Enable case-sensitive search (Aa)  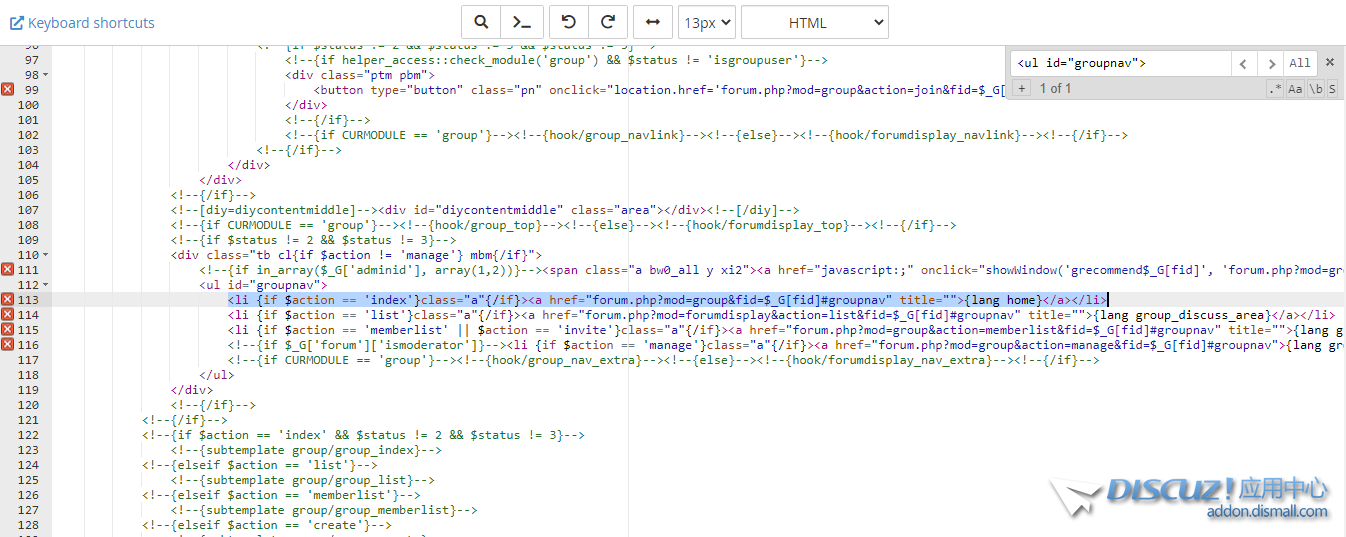click(x=1295, y=89)
